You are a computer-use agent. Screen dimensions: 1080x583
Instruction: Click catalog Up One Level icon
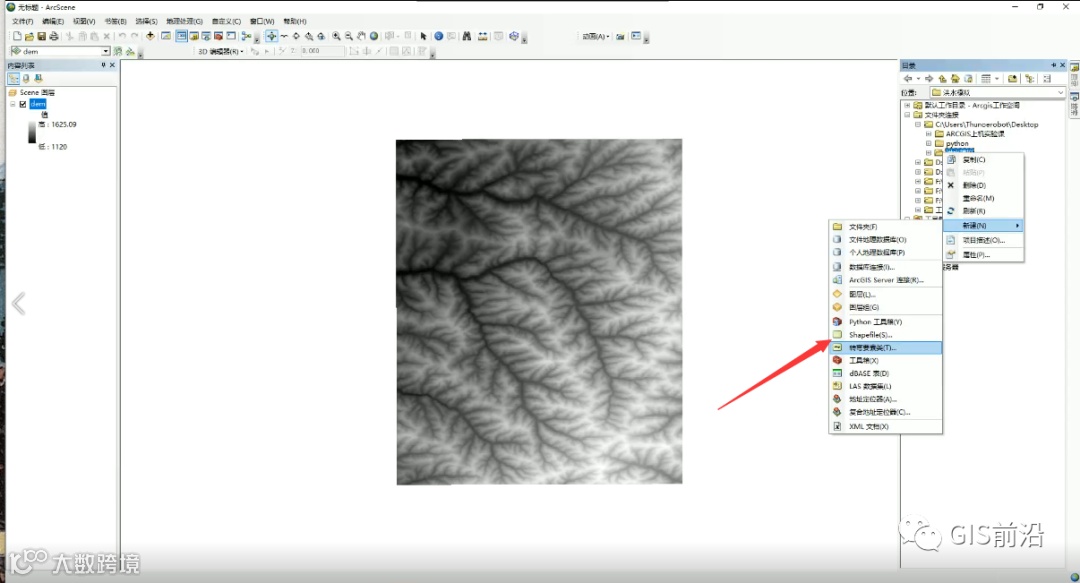click(942, 79)
